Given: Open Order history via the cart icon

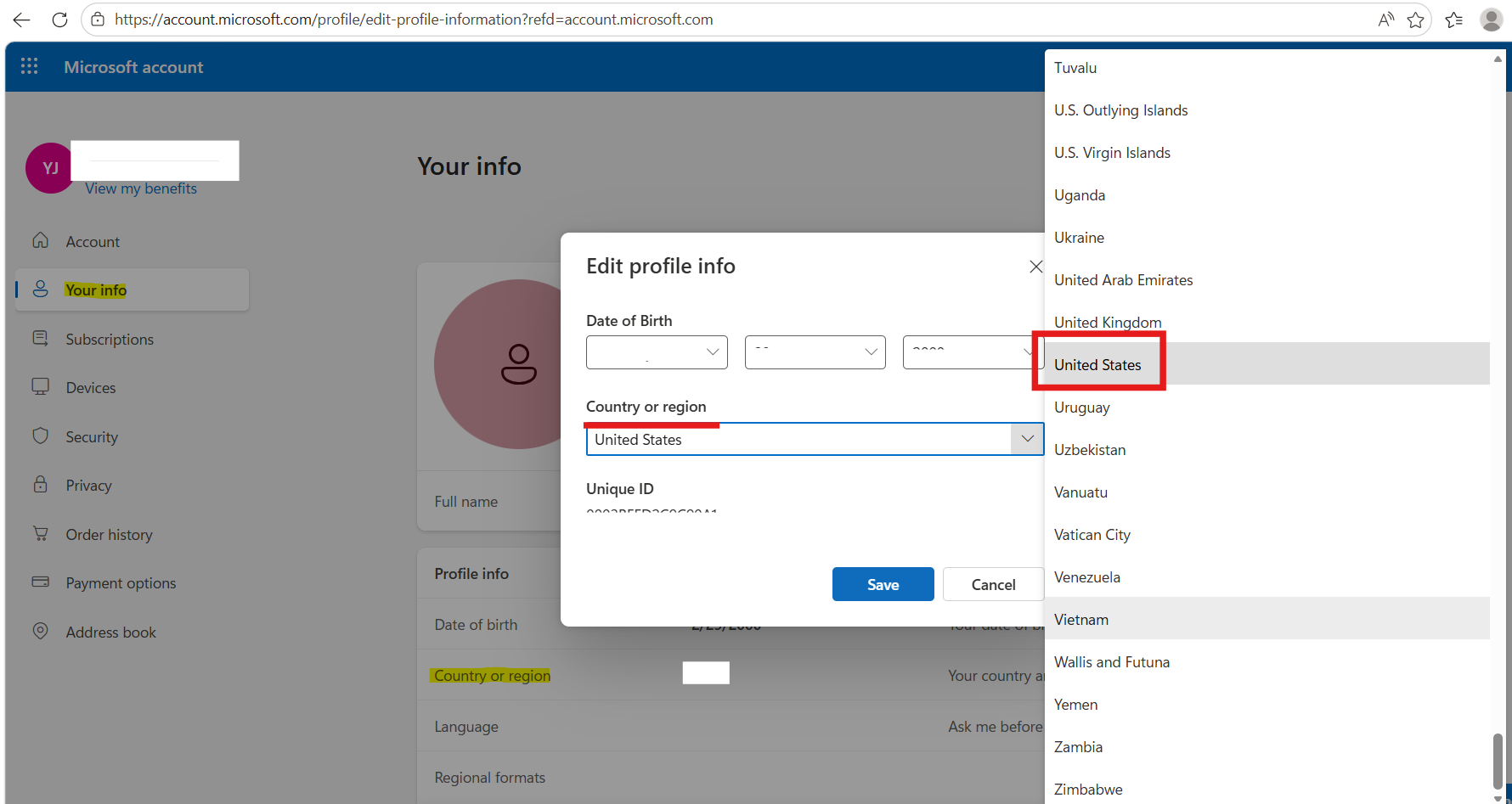Looking at the screenshot, I should pos(40,533).
